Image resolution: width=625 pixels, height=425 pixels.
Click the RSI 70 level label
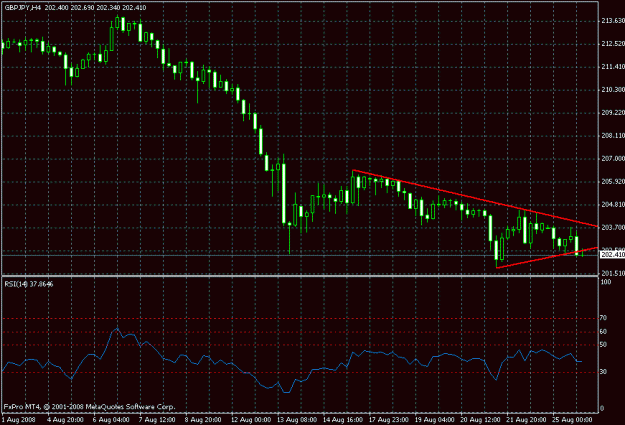tap(603, 318)
